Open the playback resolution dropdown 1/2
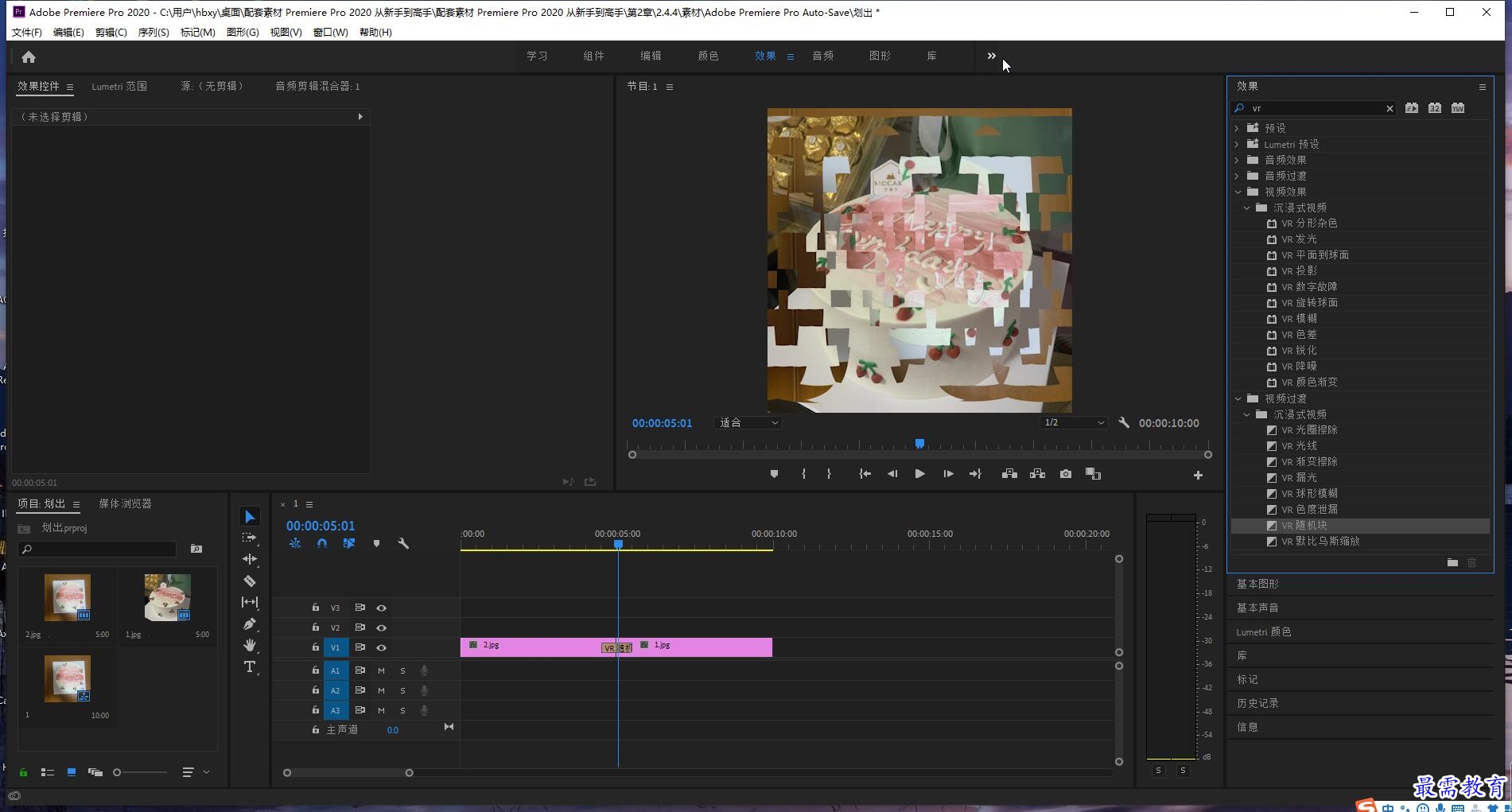The width and height of the screenshot is (1512, 812). pos(1074,423)
